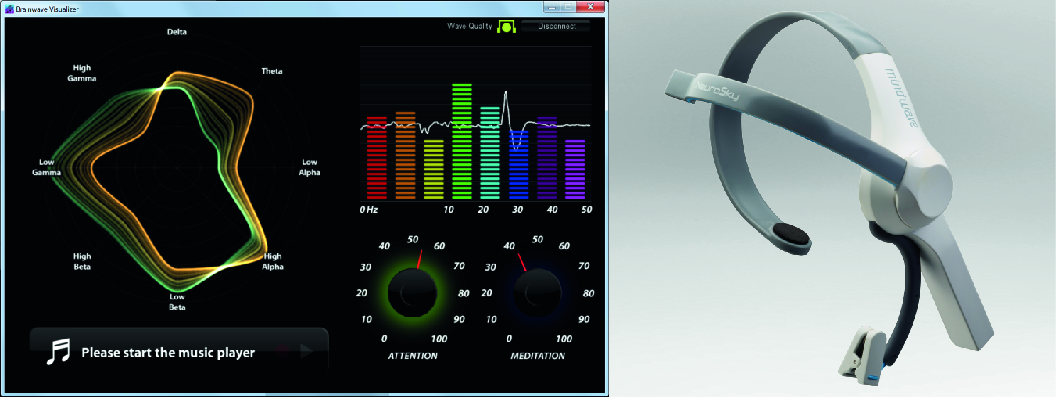The image size is (1056, 397).
Task: Click the Low Beta radar label
Action: (x=177, y=301)
